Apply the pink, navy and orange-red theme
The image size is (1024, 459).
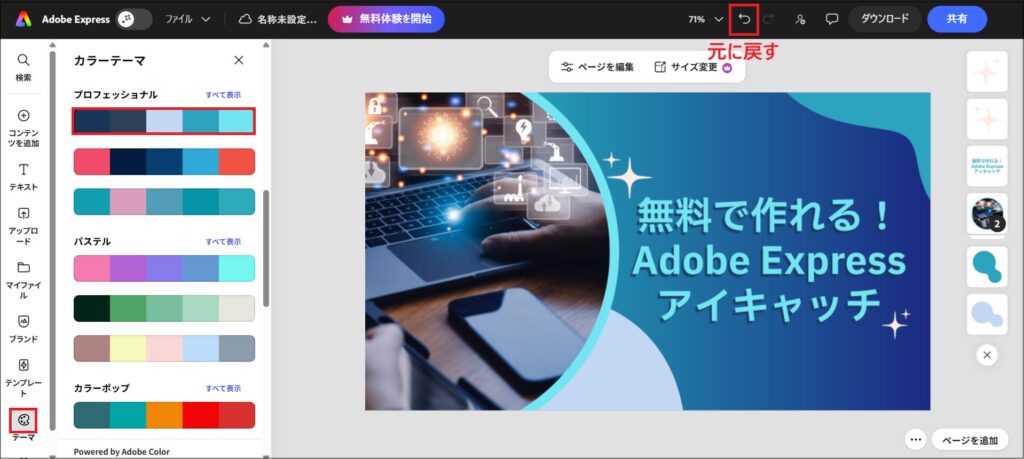click(x=164, y=161)
